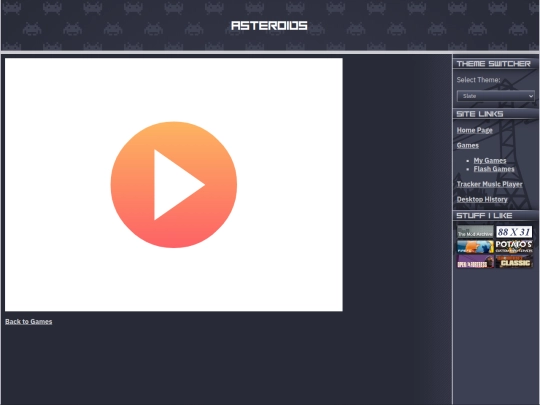Click the ASTEROIDS page title

(x=269, y=26)
